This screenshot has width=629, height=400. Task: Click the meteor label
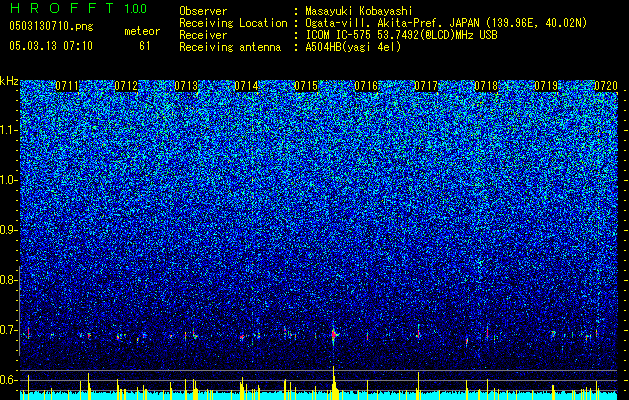[142, 31]
